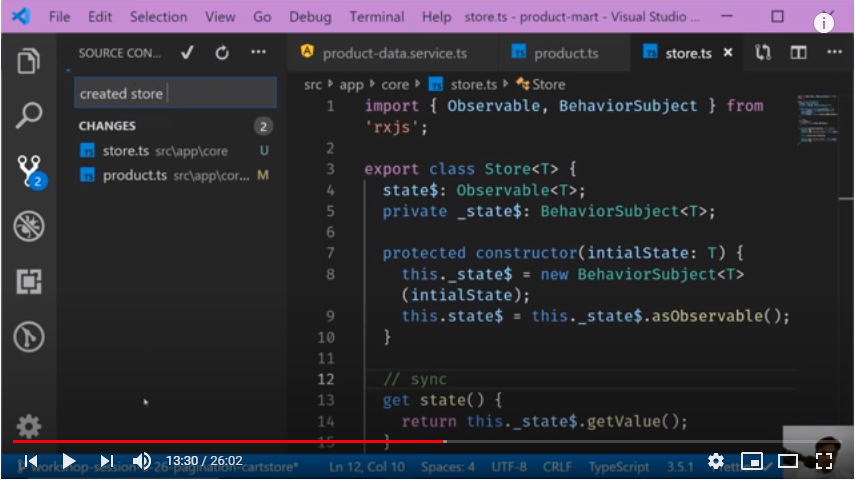Open the video settings gear menu

tap(716, 461)
